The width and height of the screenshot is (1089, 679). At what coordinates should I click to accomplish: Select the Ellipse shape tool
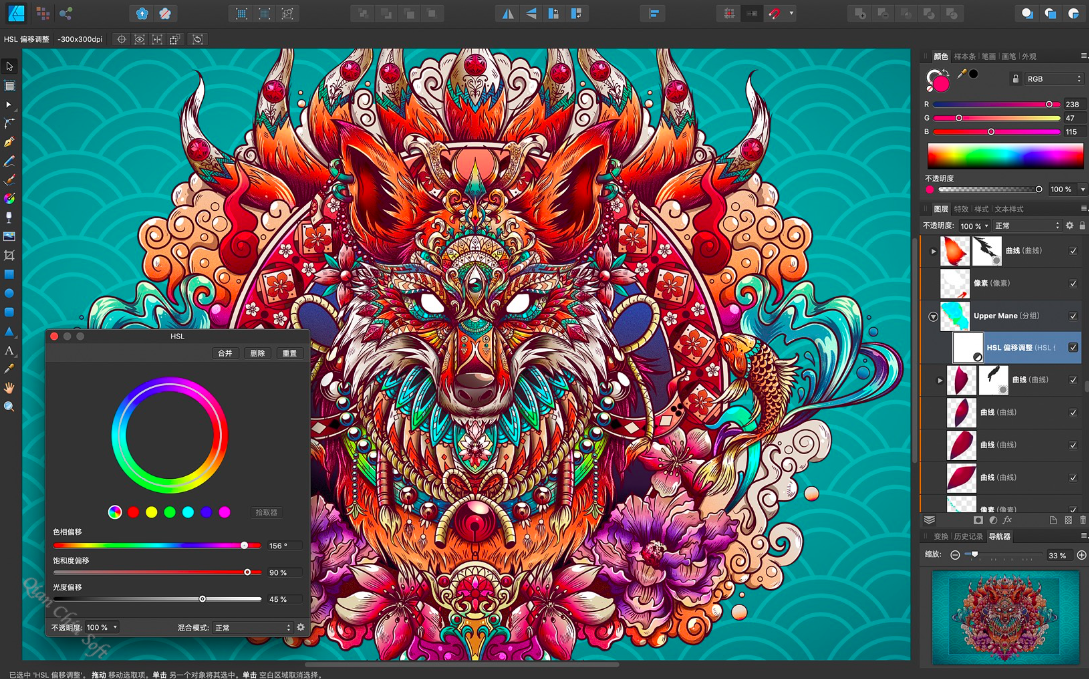9,293
